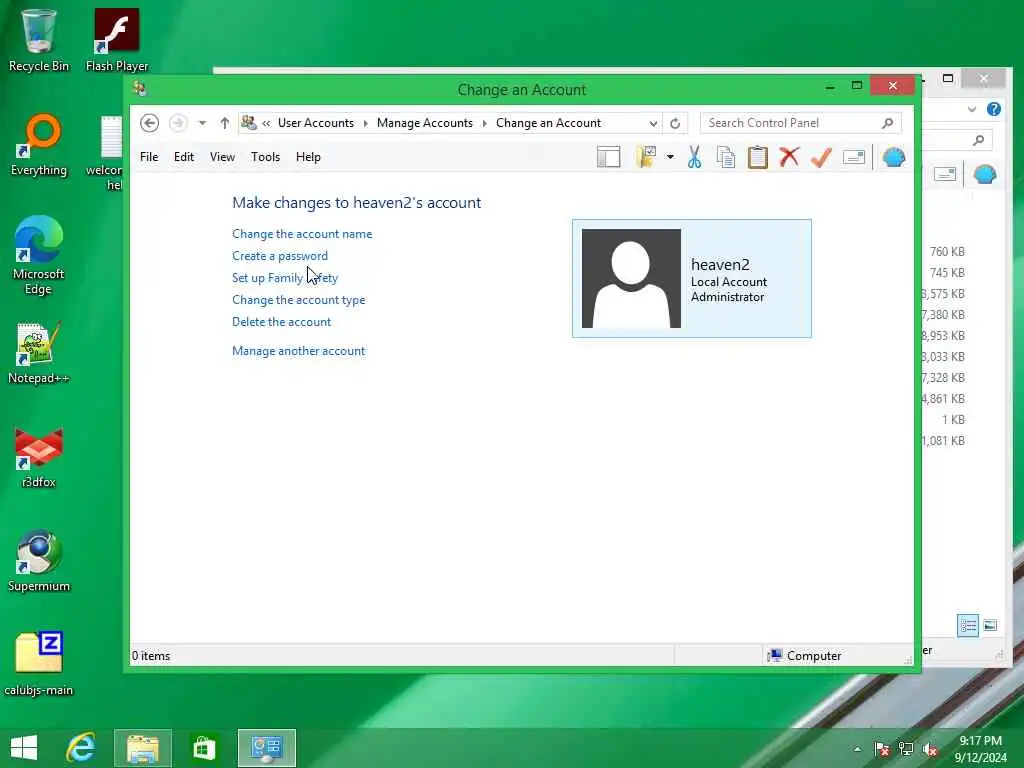The height and width of the screenshot is (768, 1024).
Task: Click the Back navigation arrow
Action: coord(150,123)
